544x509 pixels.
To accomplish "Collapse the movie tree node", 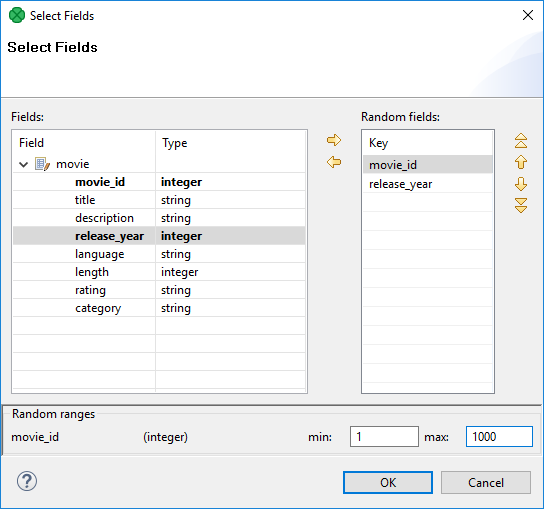I will pyautogui.click(x=24, y=164).
